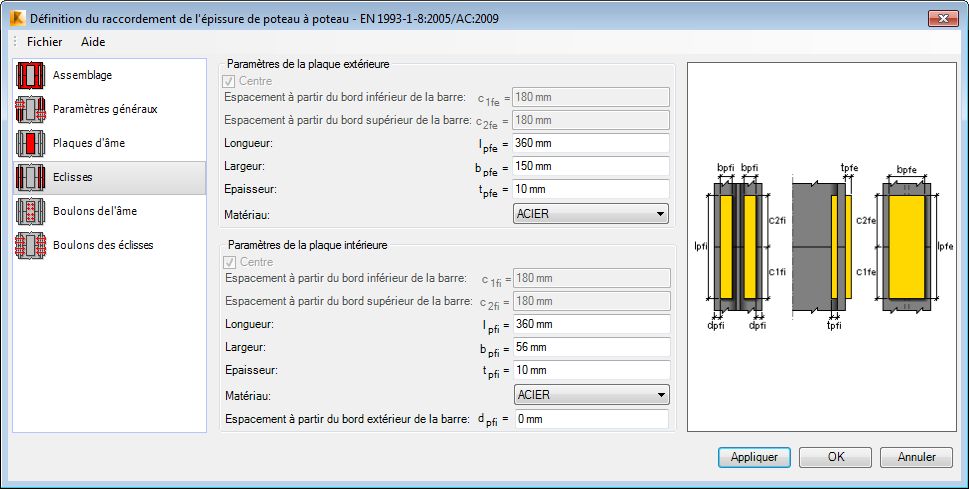
Task: Open the Paramètres généraux section icon
Action: (30, 109)
